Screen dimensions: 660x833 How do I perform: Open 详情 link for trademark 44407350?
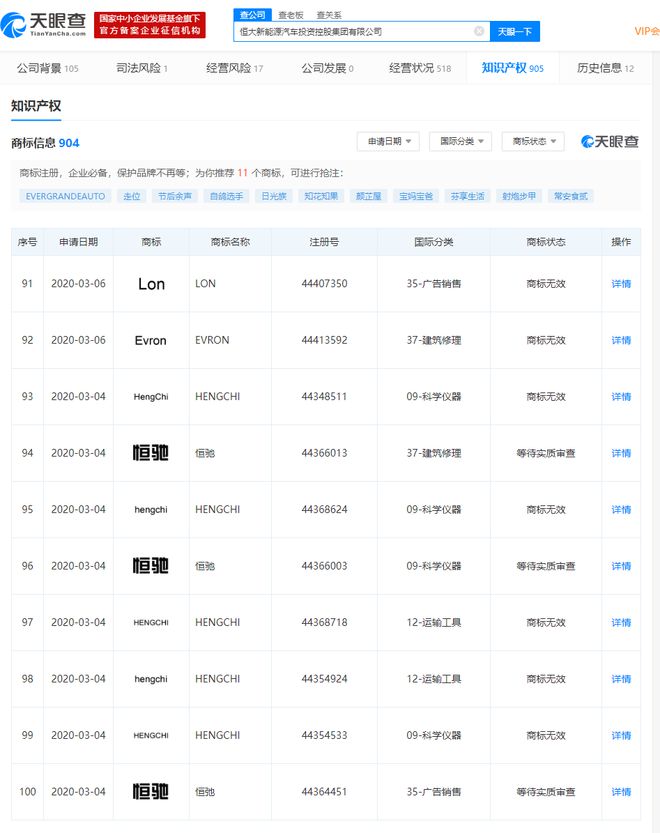[621, 284]
